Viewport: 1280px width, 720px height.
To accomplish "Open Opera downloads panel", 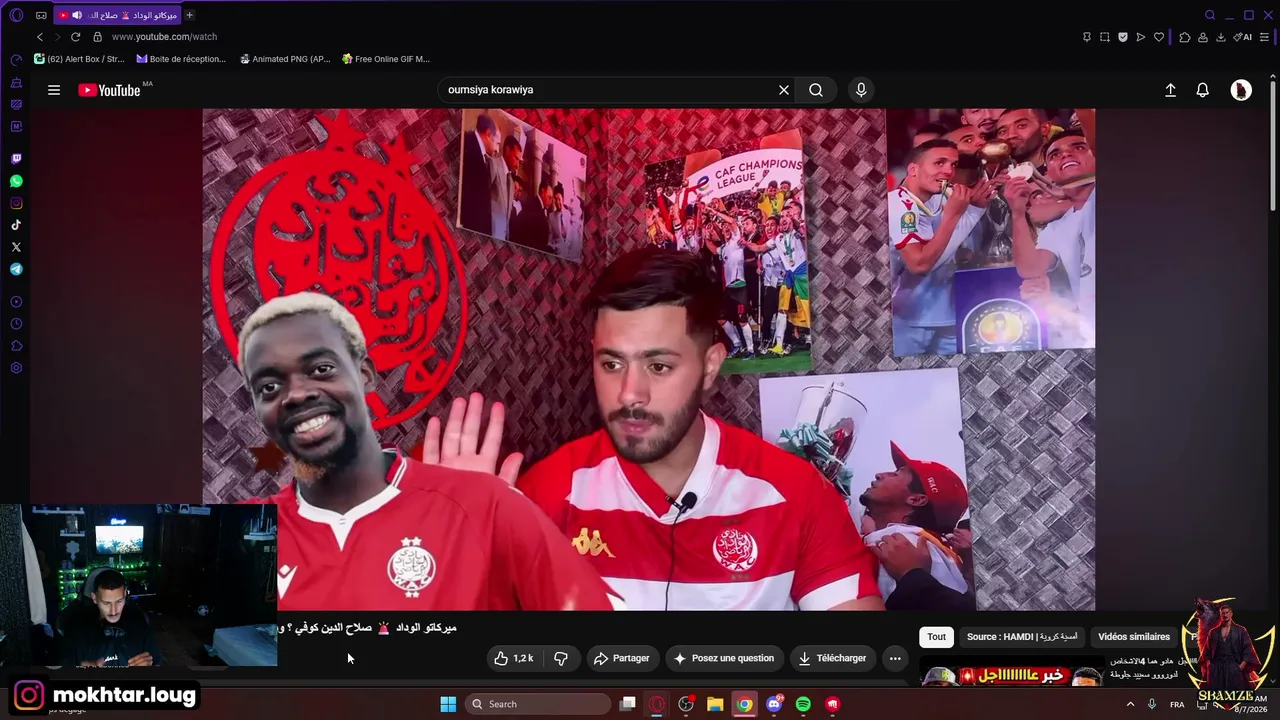I will pos(1221,37).
